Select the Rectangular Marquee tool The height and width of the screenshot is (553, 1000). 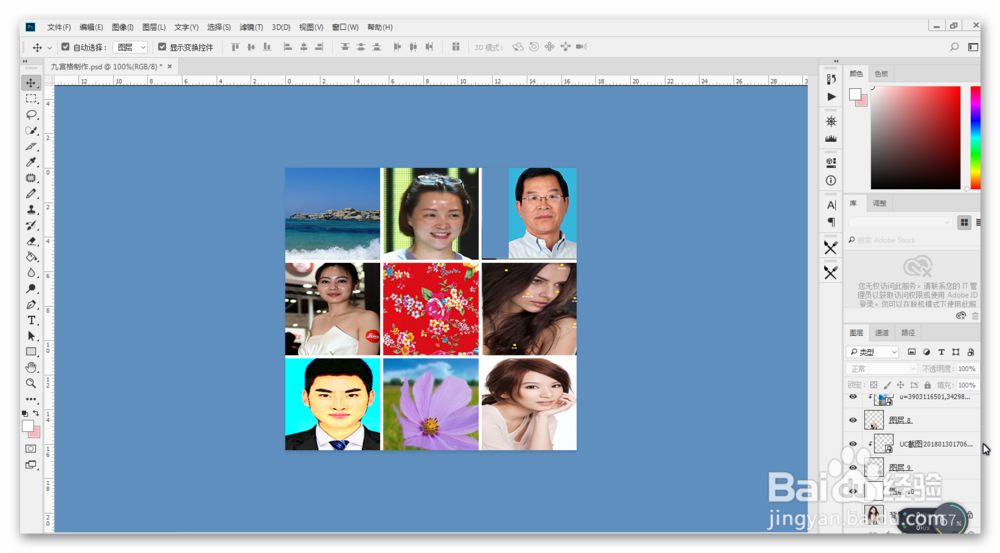click(31, 99)
